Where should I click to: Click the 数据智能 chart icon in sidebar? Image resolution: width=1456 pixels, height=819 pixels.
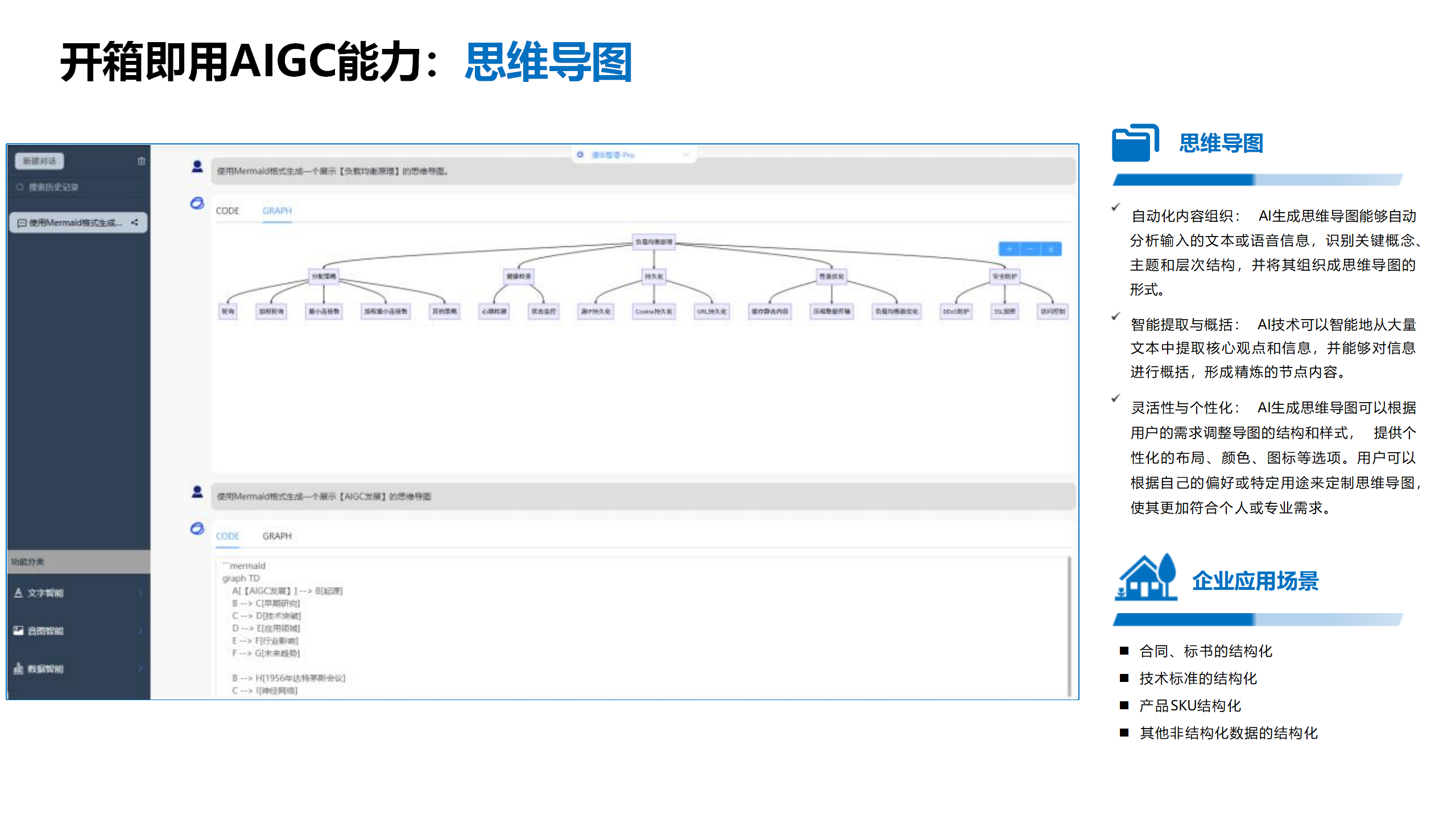(x=18, y=668)
